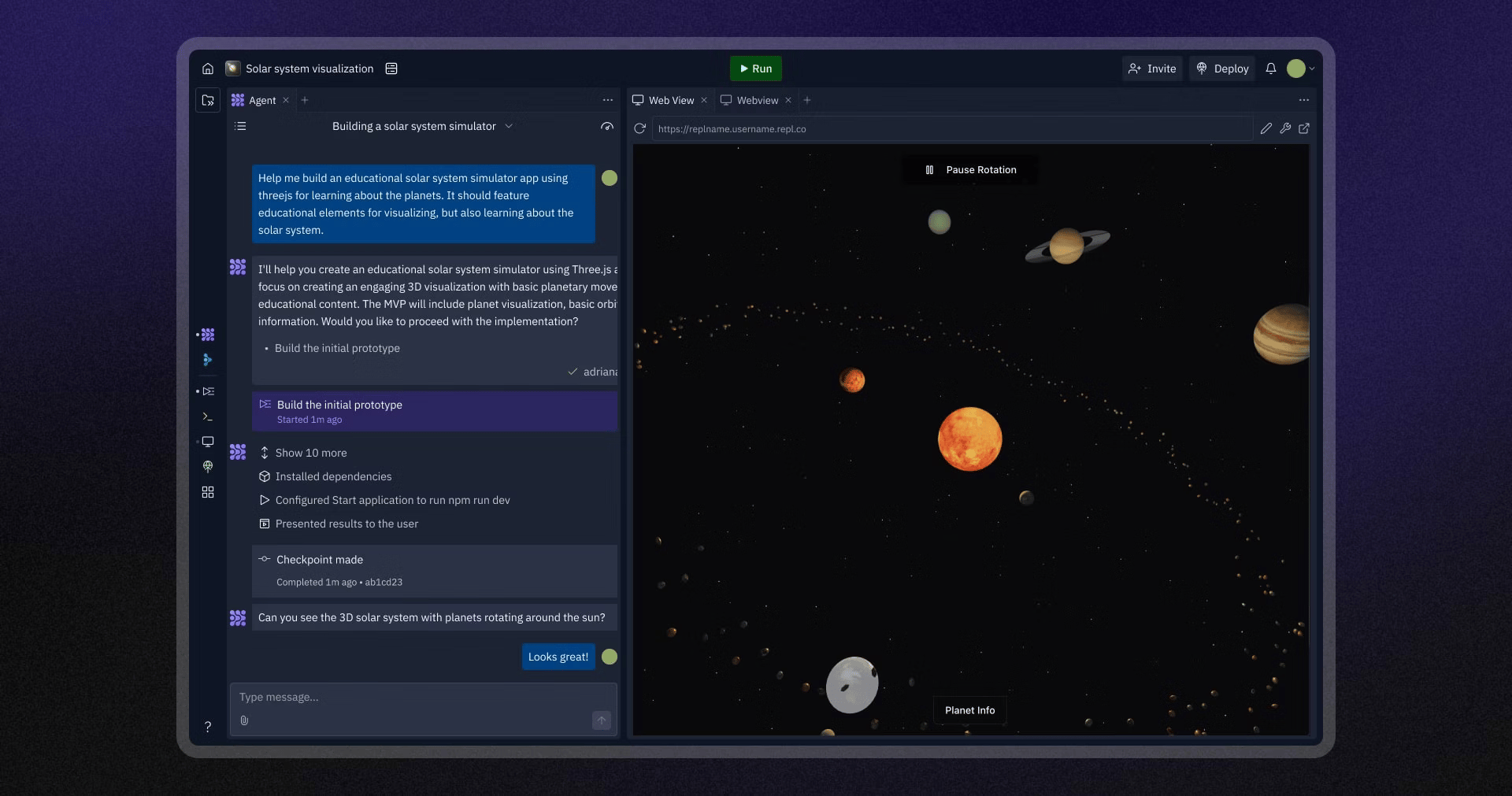Open the Networking/Ports tool in the sidebar
The image size is (1512, 796).
[x=208, y=466]
